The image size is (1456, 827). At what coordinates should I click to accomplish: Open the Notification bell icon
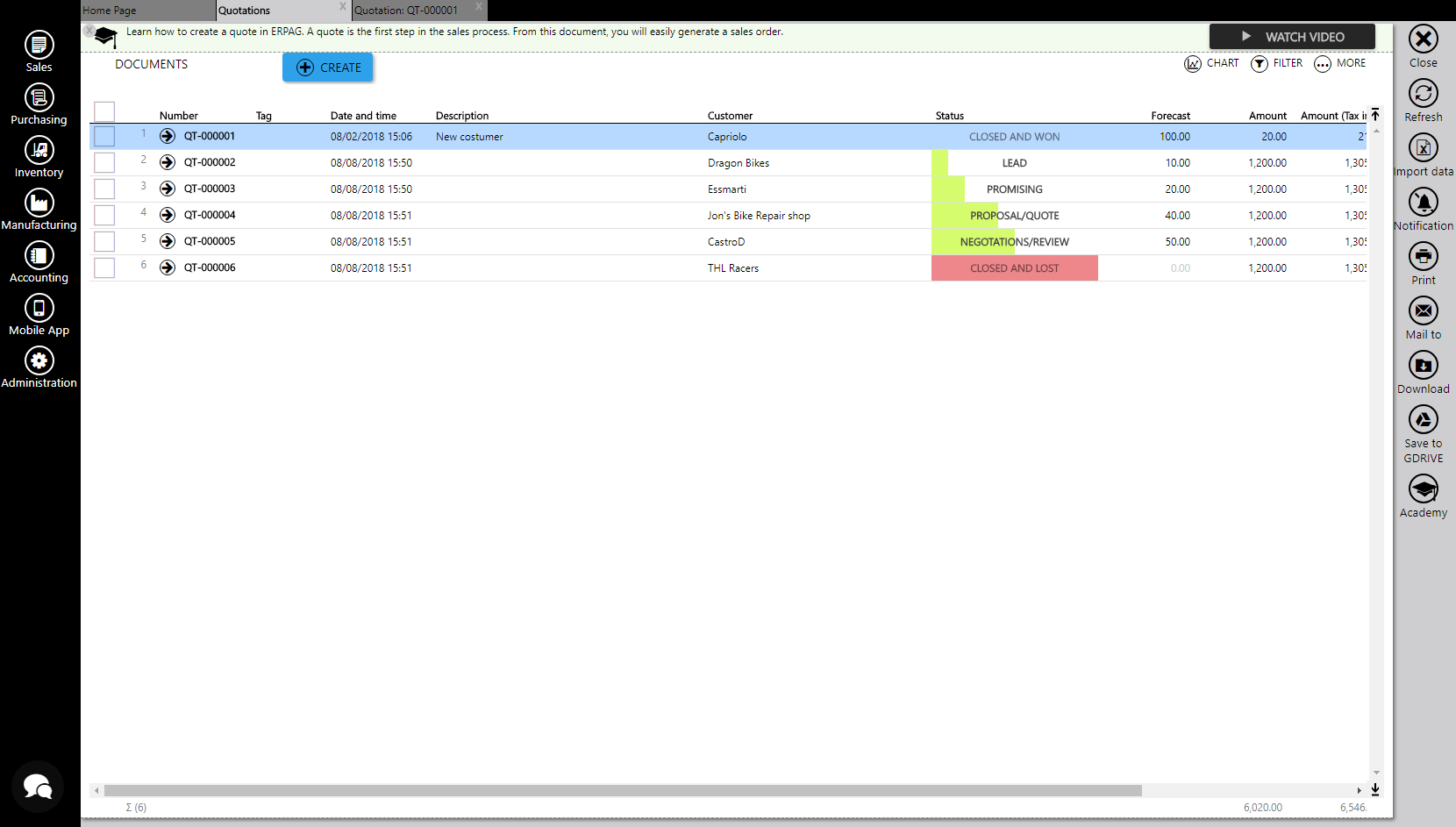tap(1423, 203)
